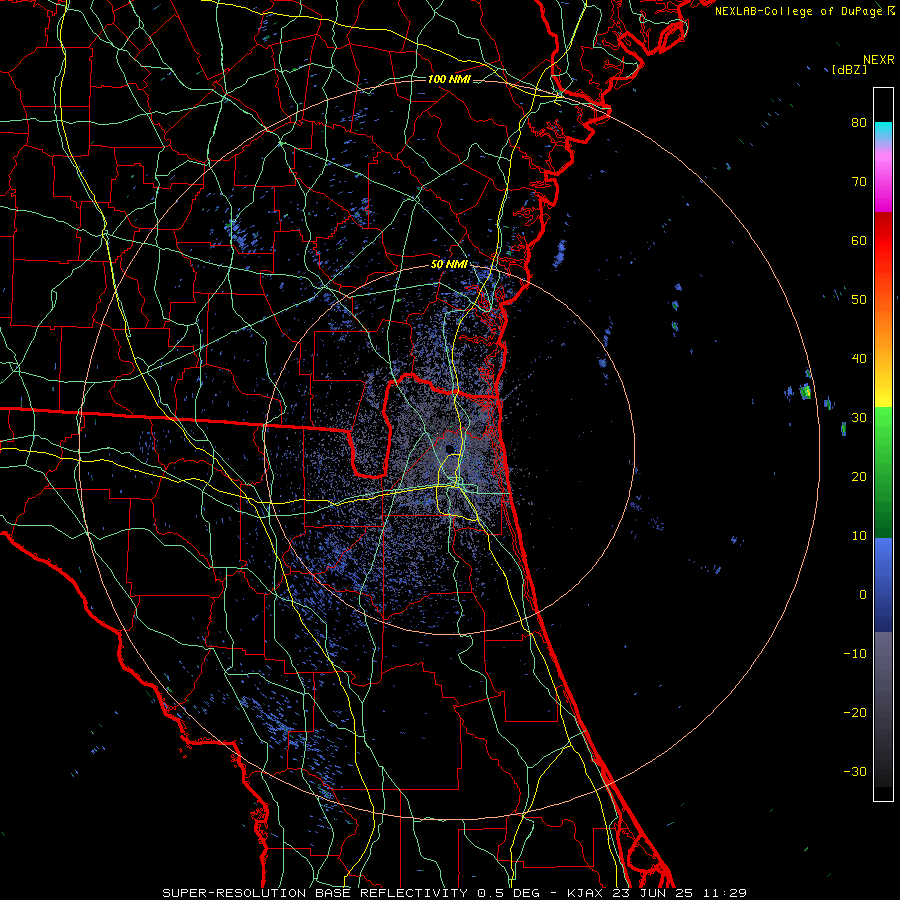
Task: Select the -10 dBZ scale value
Action: tap(855, 654)
